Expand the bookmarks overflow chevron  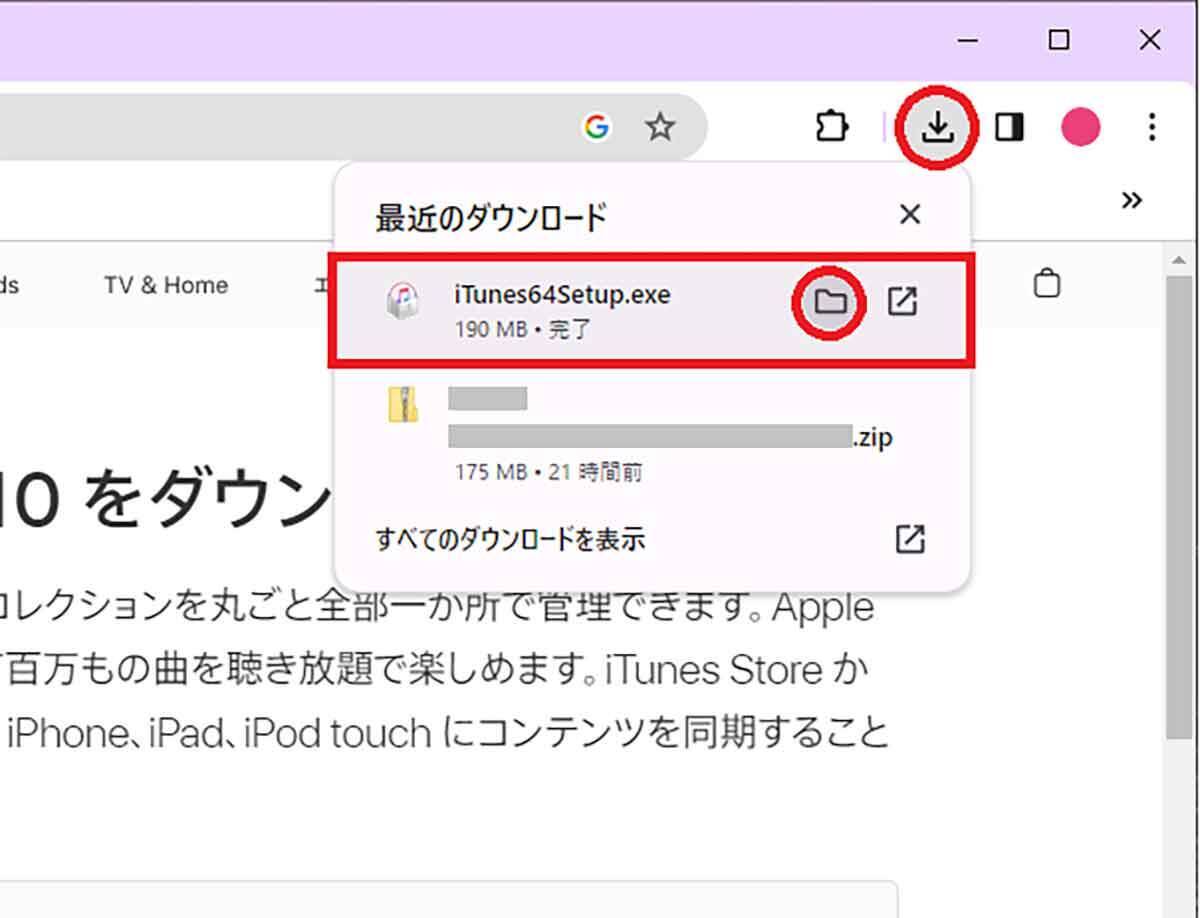coord(1131,200)
